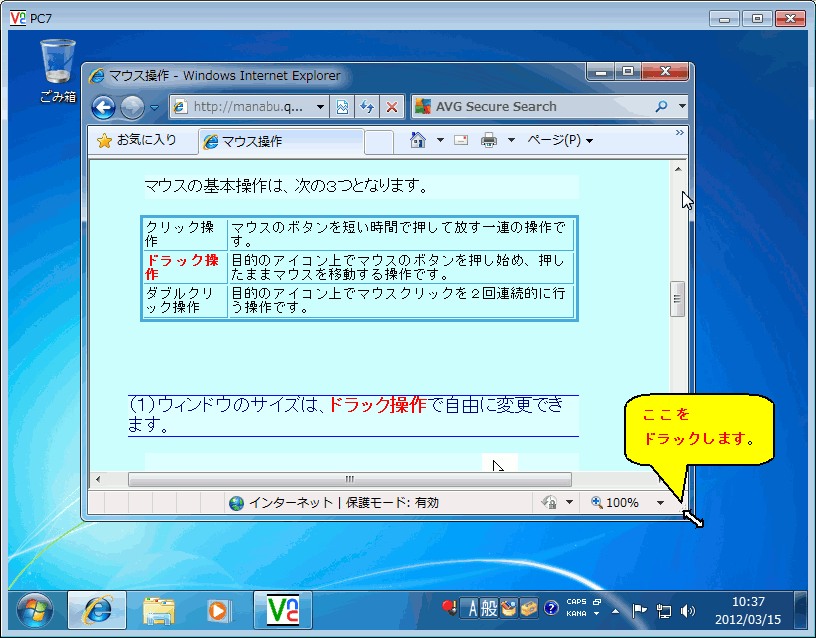Click the volume speaker icon in system tray
816x638 pixels.
tap(687, 610)
